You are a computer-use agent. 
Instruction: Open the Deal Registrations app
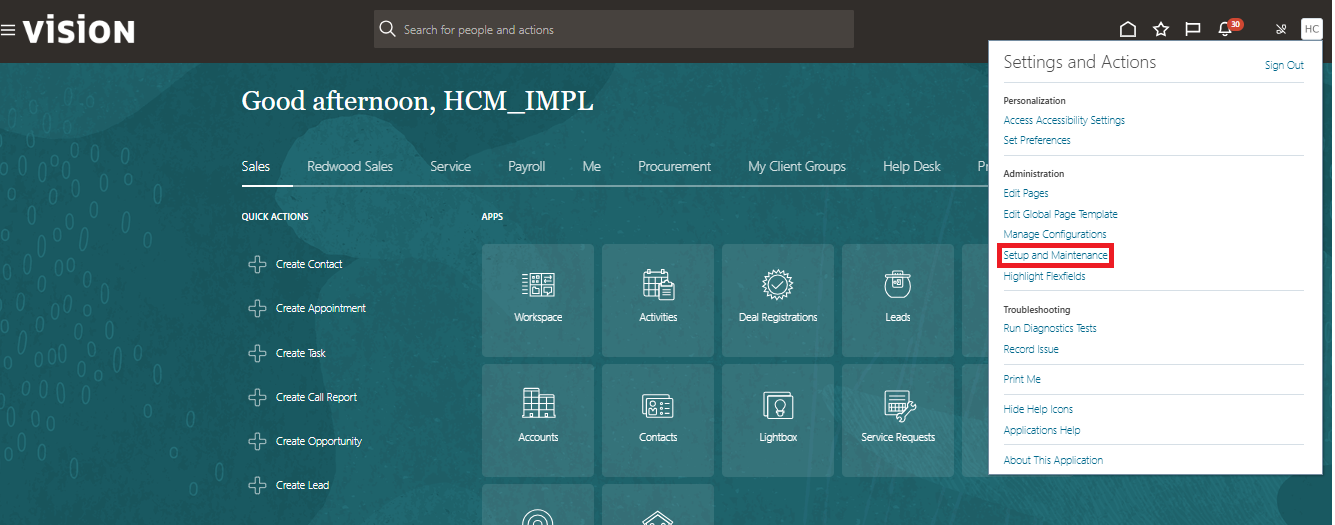coord(778,299)
